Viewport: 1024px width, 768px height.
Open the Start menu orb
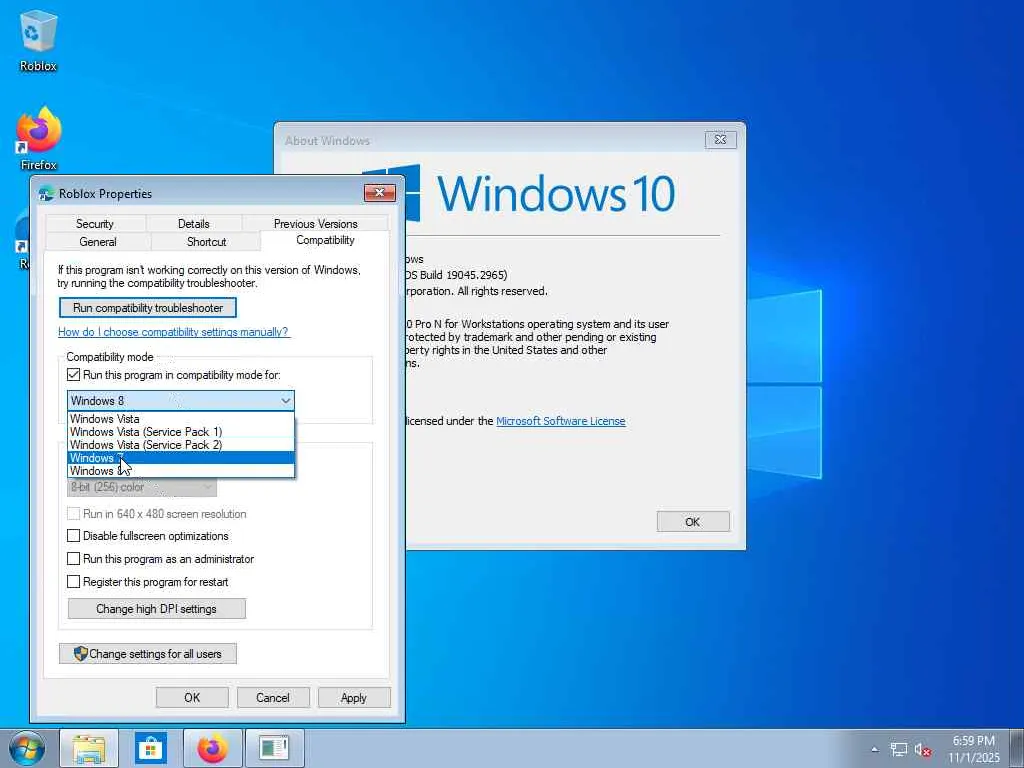[x=27, y=748]
